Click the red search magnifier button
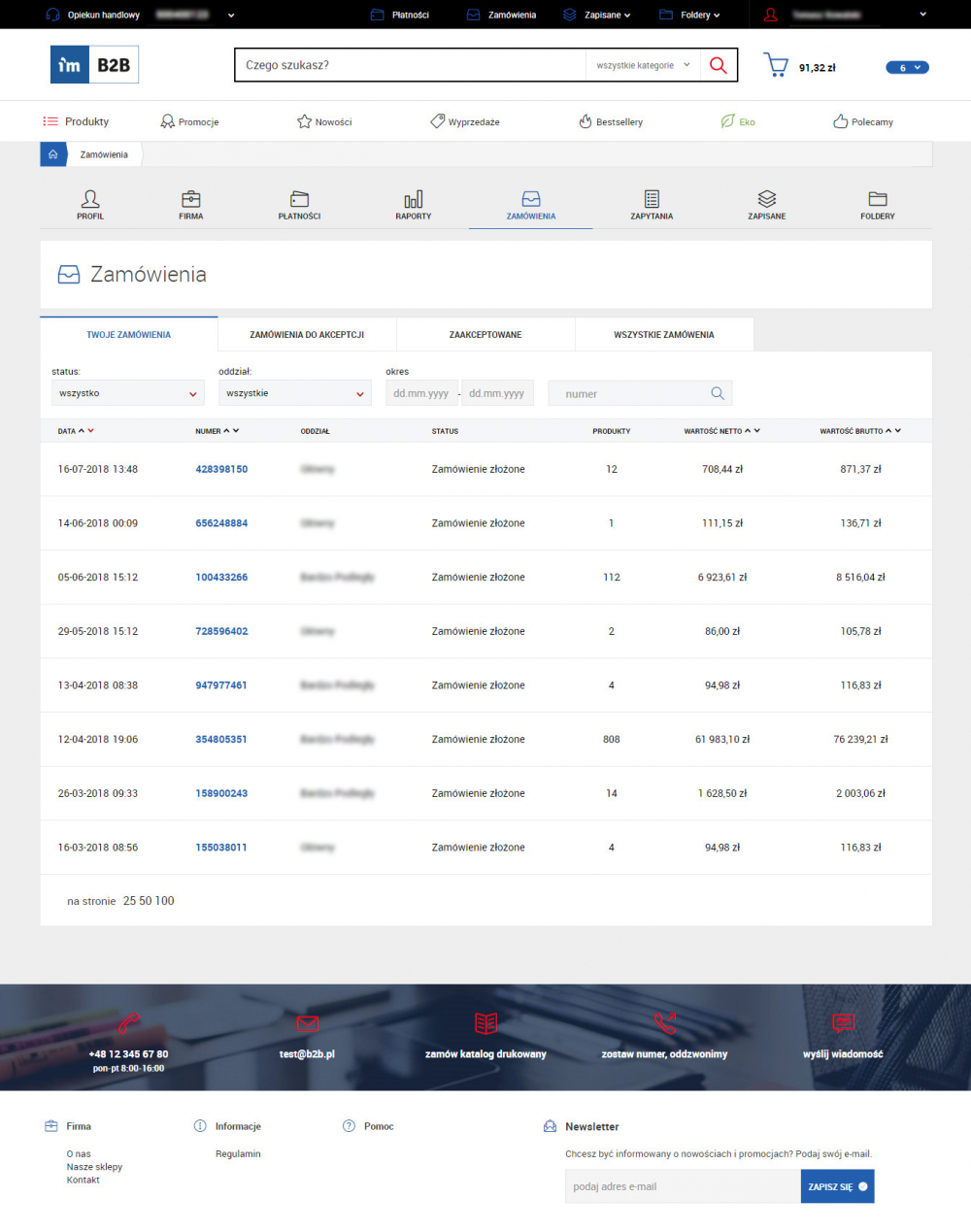The width and height of the screenshot is (971, 1232). click(718, 65)
